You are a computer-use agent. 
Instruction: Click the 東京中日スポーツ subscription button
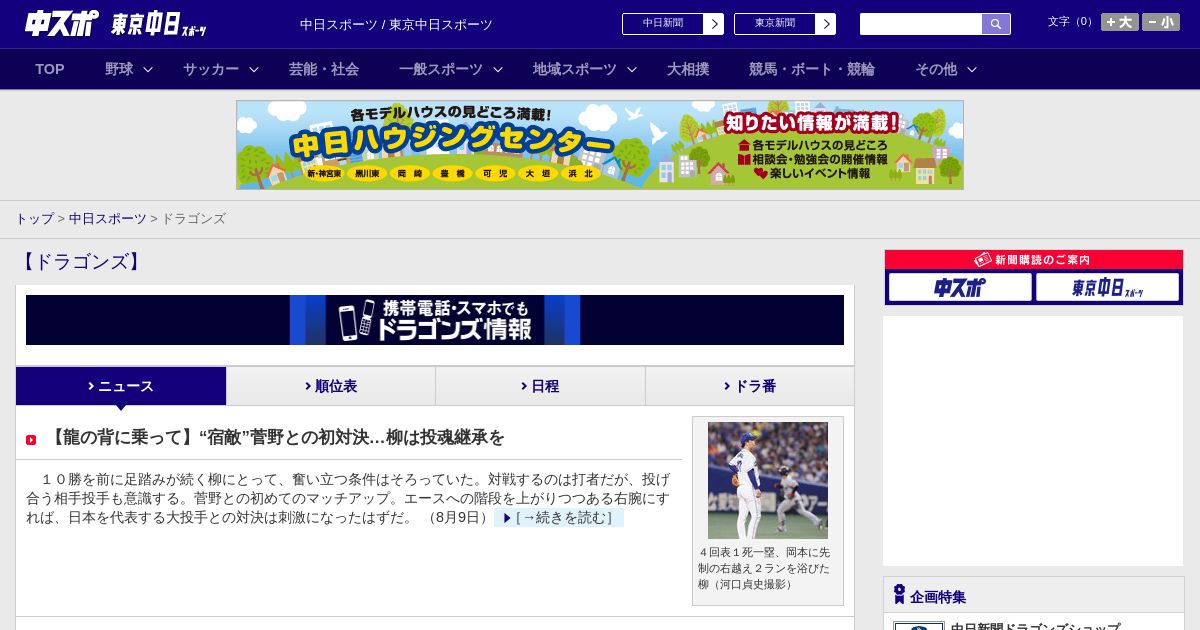(1108, 287)
